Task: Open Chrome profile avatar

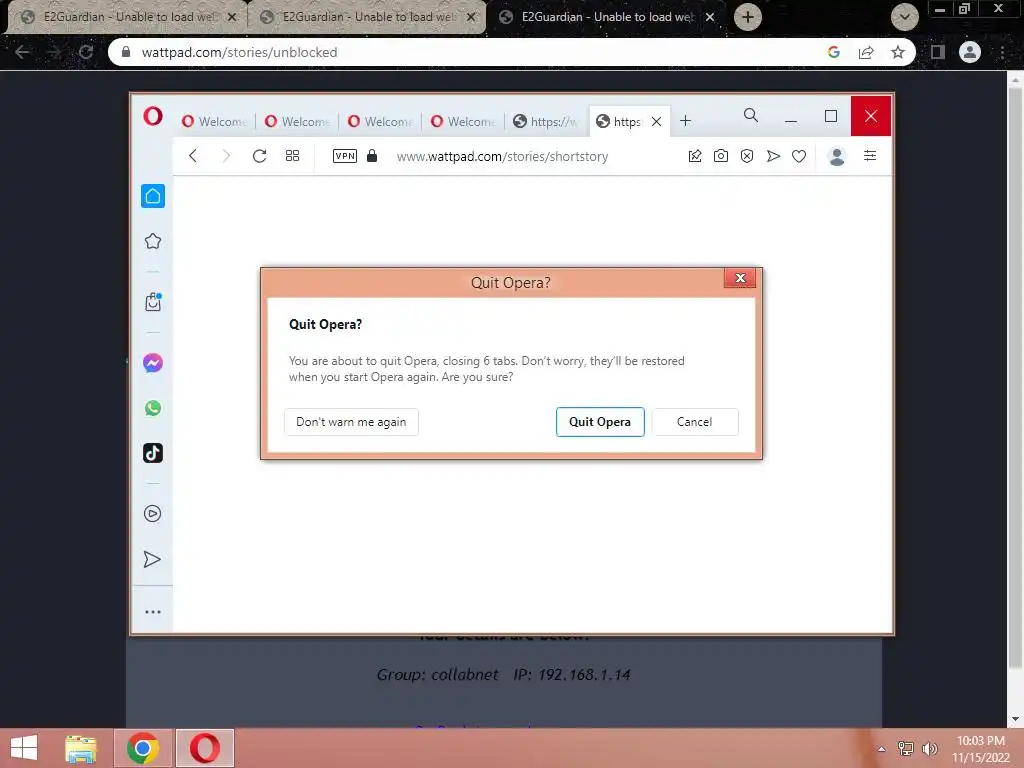Action: [970, 52]
